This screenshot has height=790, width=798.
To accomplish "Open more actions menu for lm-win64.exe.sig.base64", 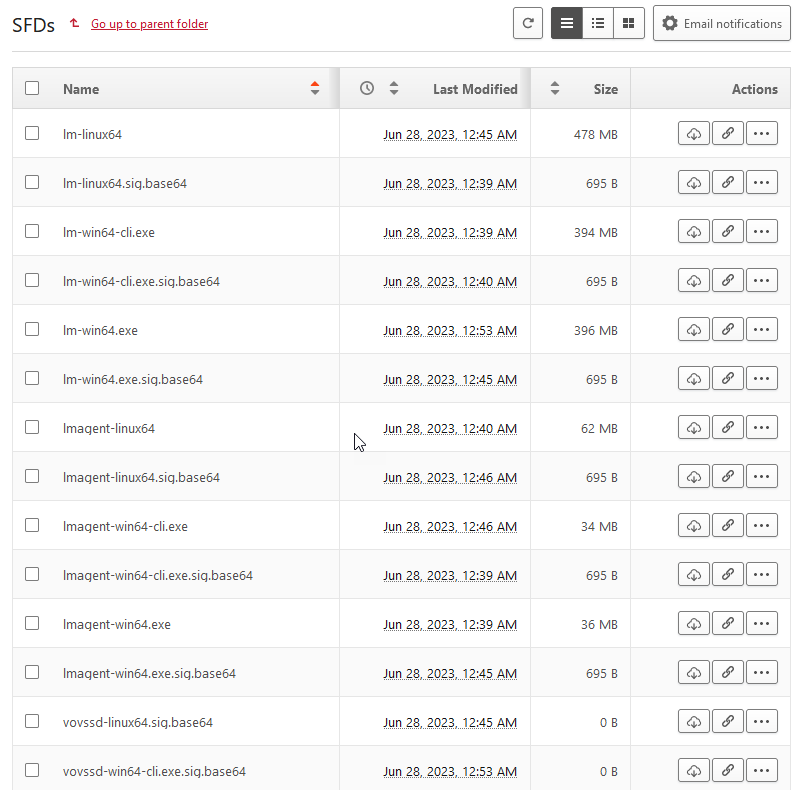I will pos(761,378).
